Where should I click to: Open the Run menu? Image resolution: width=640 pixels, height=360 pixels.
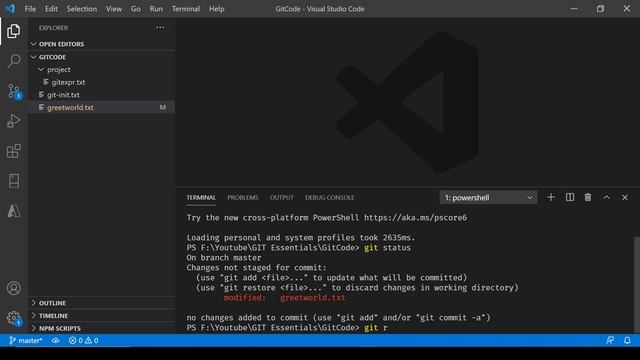[x=156, y=9]
